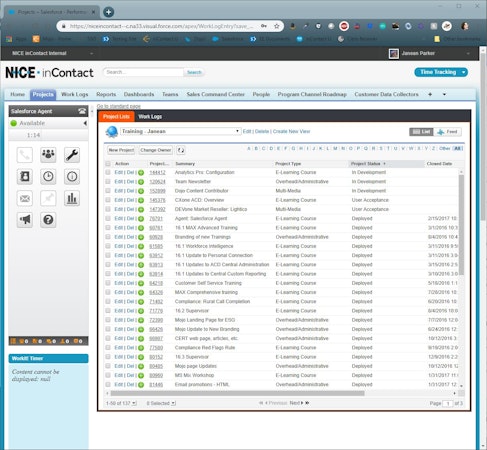Open the wrench settings tool

tap(72, 155)
